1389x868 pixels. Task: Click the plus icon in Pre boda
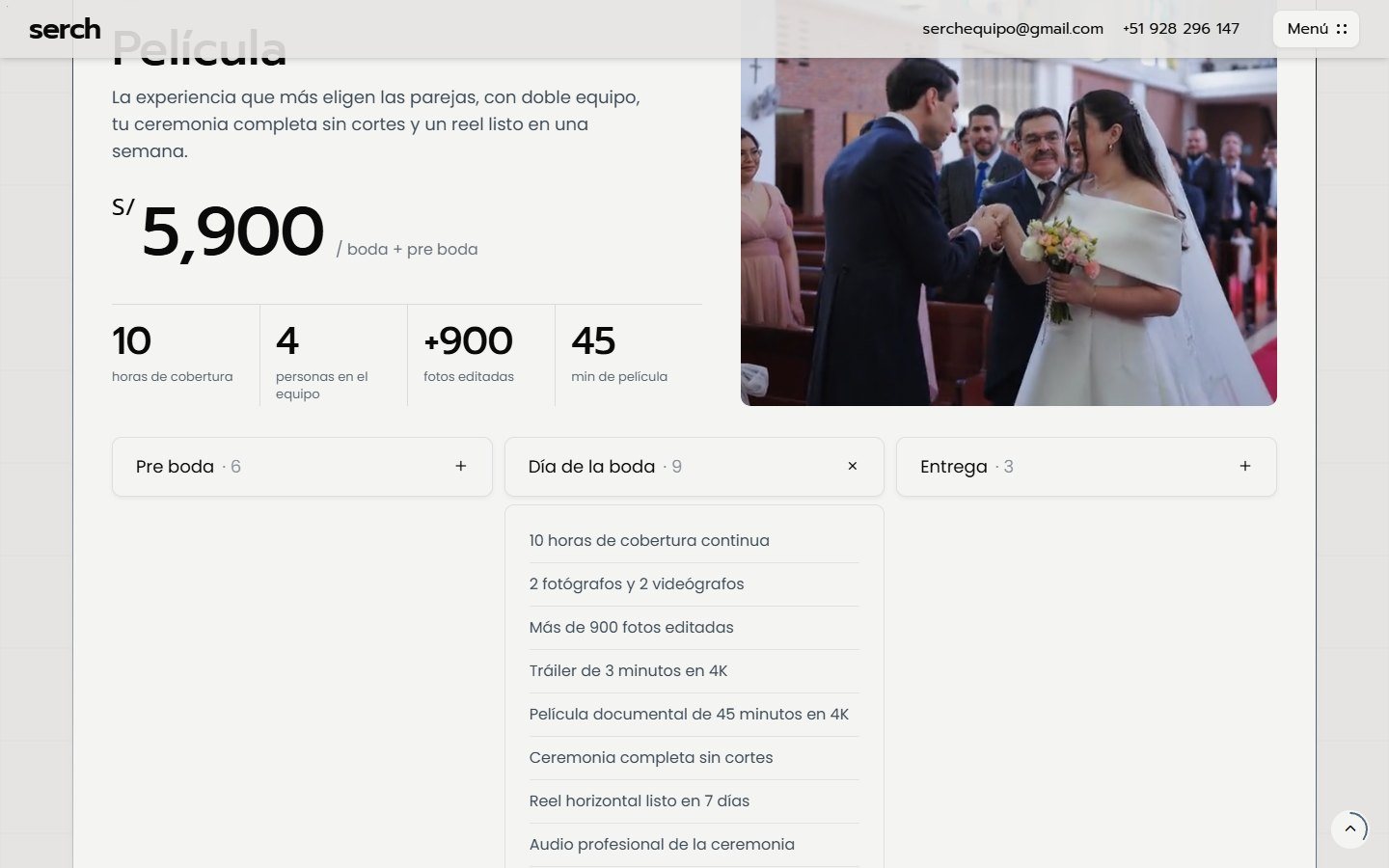tap(461, 466)
